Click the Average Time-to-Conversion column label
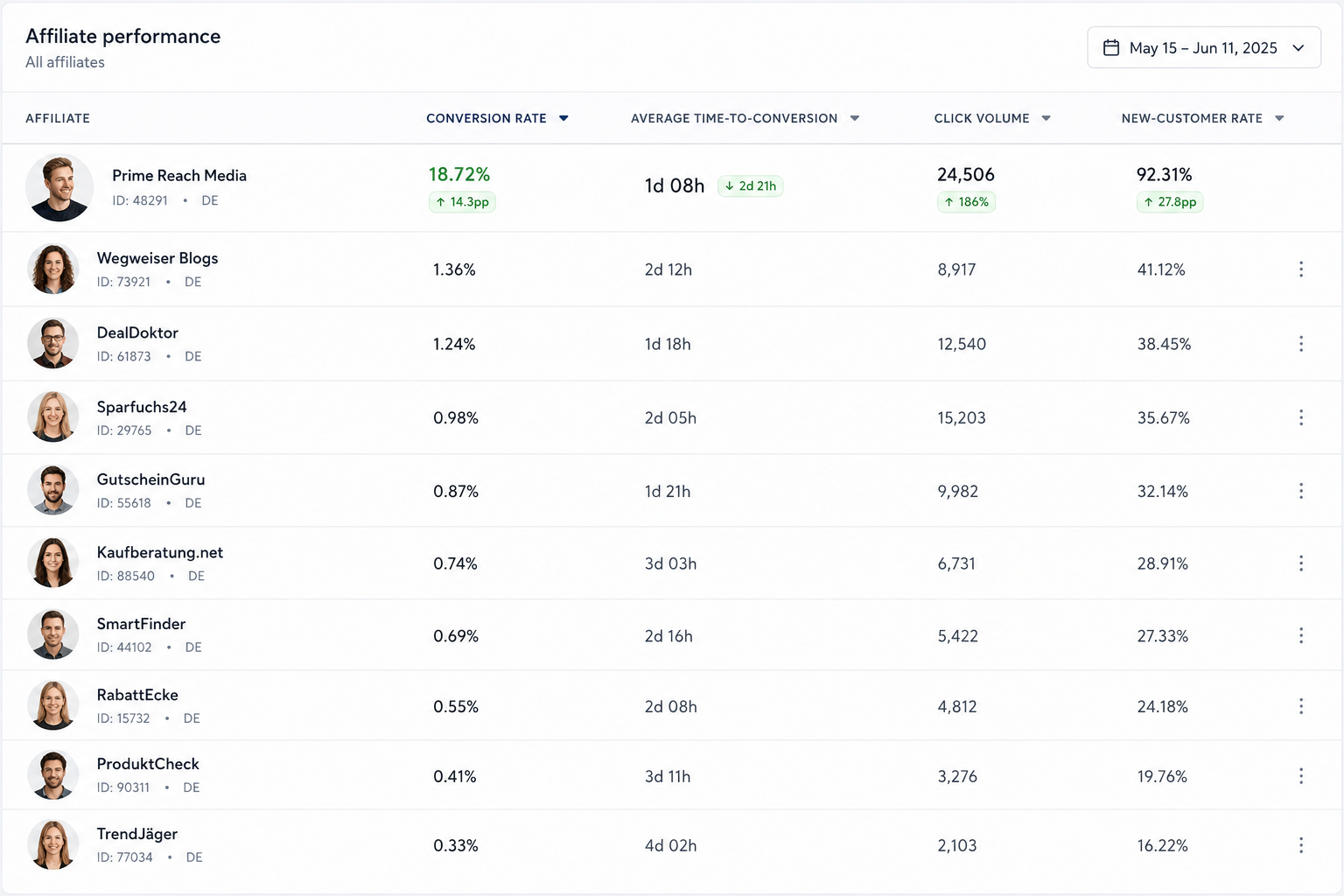 (734, 118)
